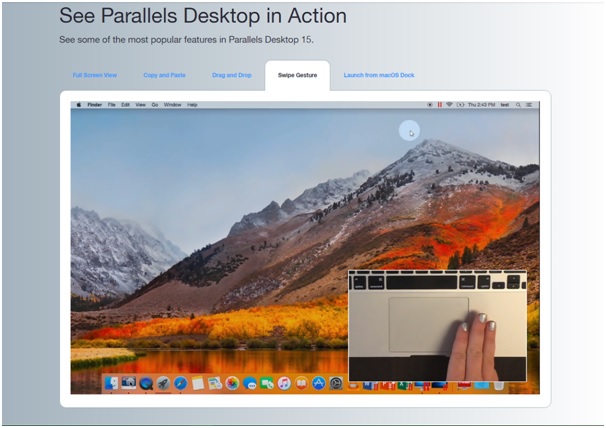Open Finder from the Dock
This screenshot has width=606, height=428.
pyautogui.click(x=111, y=383)
